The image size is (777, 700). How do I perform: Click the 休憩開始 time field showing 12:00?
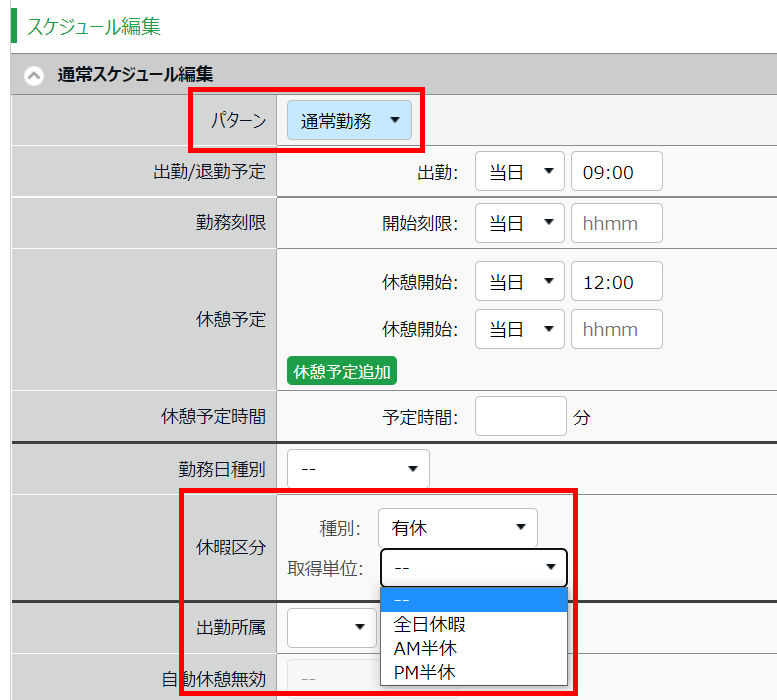(616, 282)
